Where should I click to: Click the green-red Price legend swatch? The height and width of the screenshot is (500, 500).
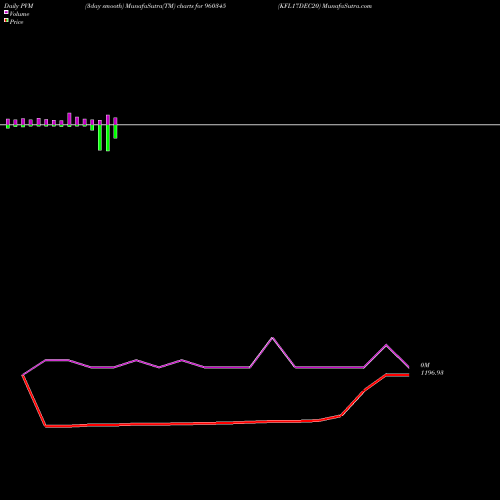click(x=6, y=20)
